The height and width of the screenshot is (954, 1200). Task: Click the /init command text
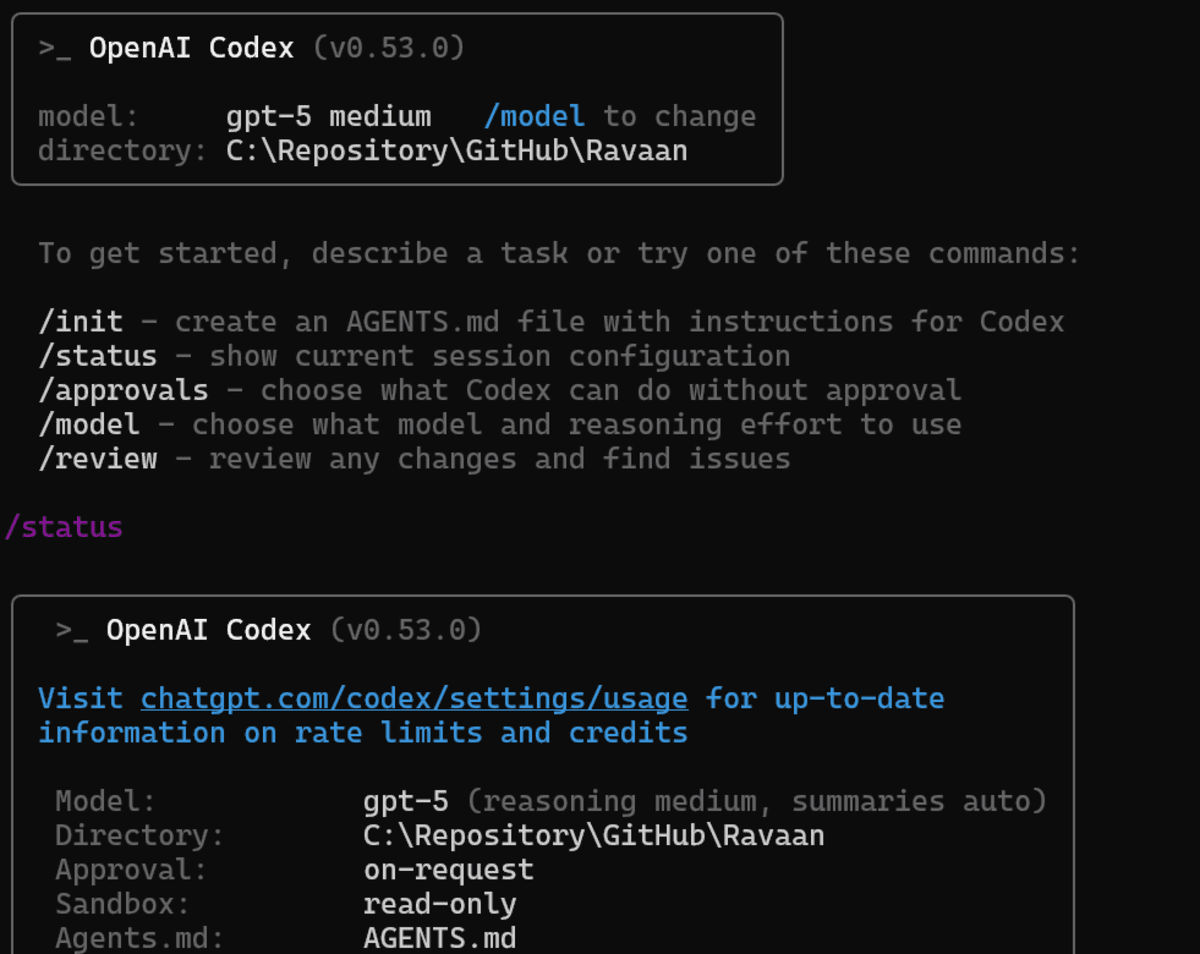tap(80, 321)
